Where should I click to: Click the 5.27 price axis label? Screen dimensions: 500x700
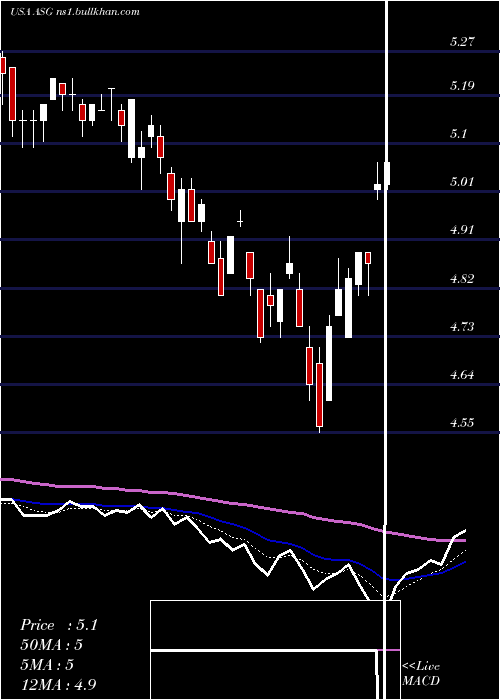pyautogui.click(x=462, y=42)
